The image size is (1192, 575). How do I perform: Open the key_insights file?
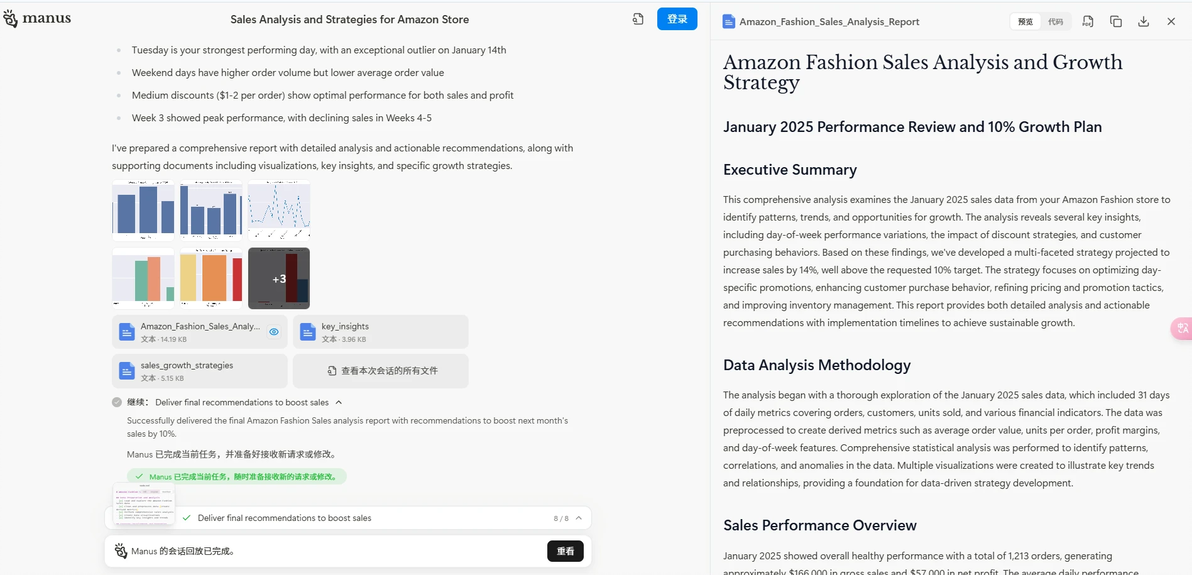[380, 332]
